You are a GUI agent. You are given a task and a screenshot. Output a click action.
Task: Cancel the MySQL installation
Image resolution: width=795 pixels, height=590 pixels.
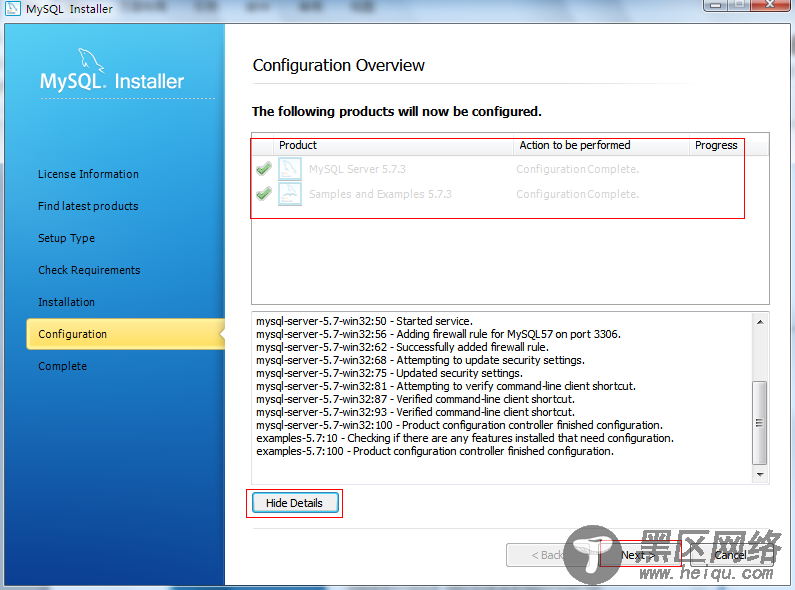point(731,555)
